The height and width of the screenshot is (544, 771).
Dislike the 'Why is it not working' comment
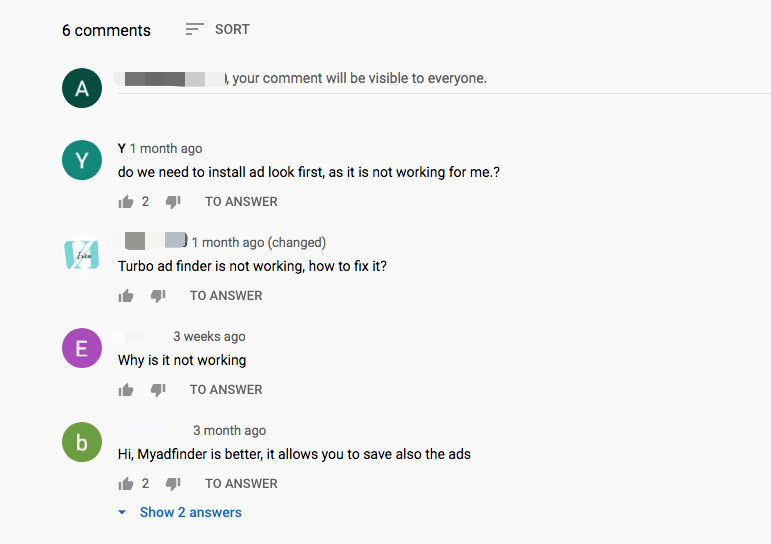point(158,390)
